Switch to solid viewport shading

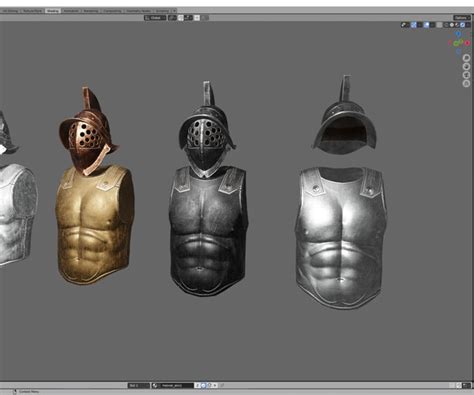tap(452, 25)
